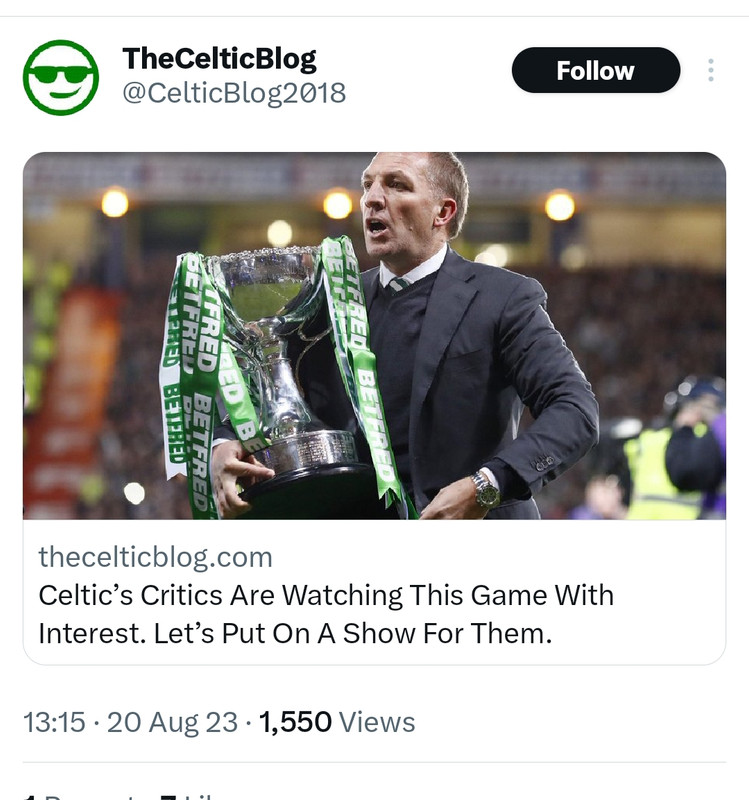Open the partially visible likes count
Viewport: 749px width, 800px height.
pos(186,796)
